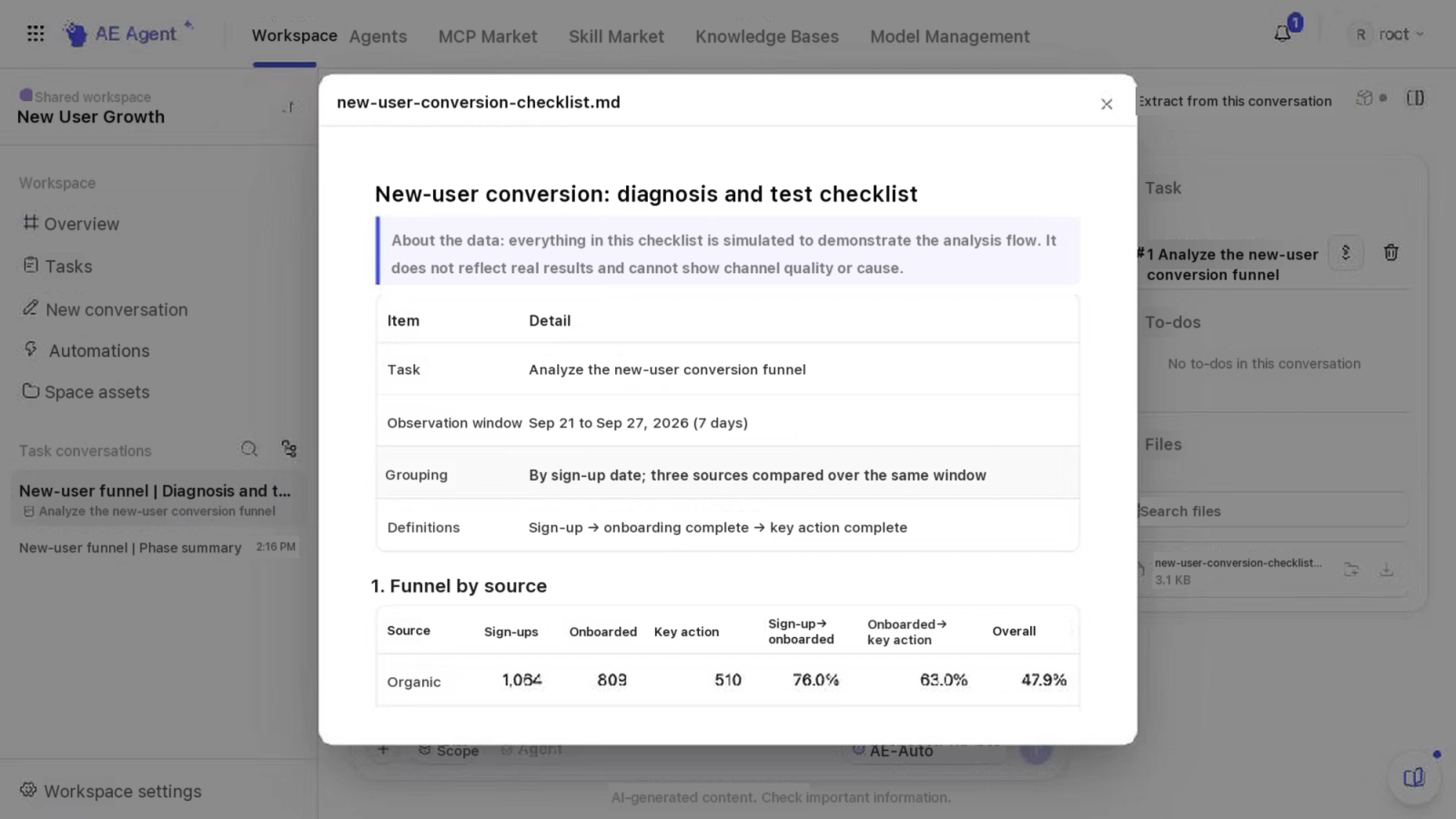Click the New conversation pencil icon
The height and width of the screenshot is (819, 1456).
[31, 308]
